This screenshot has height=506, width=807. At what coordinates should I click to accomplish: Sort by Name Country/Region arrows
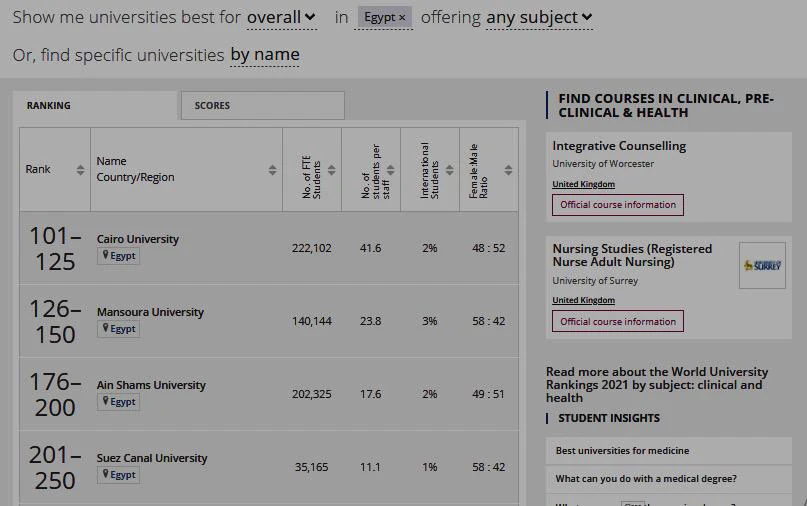tap(272, 170)
